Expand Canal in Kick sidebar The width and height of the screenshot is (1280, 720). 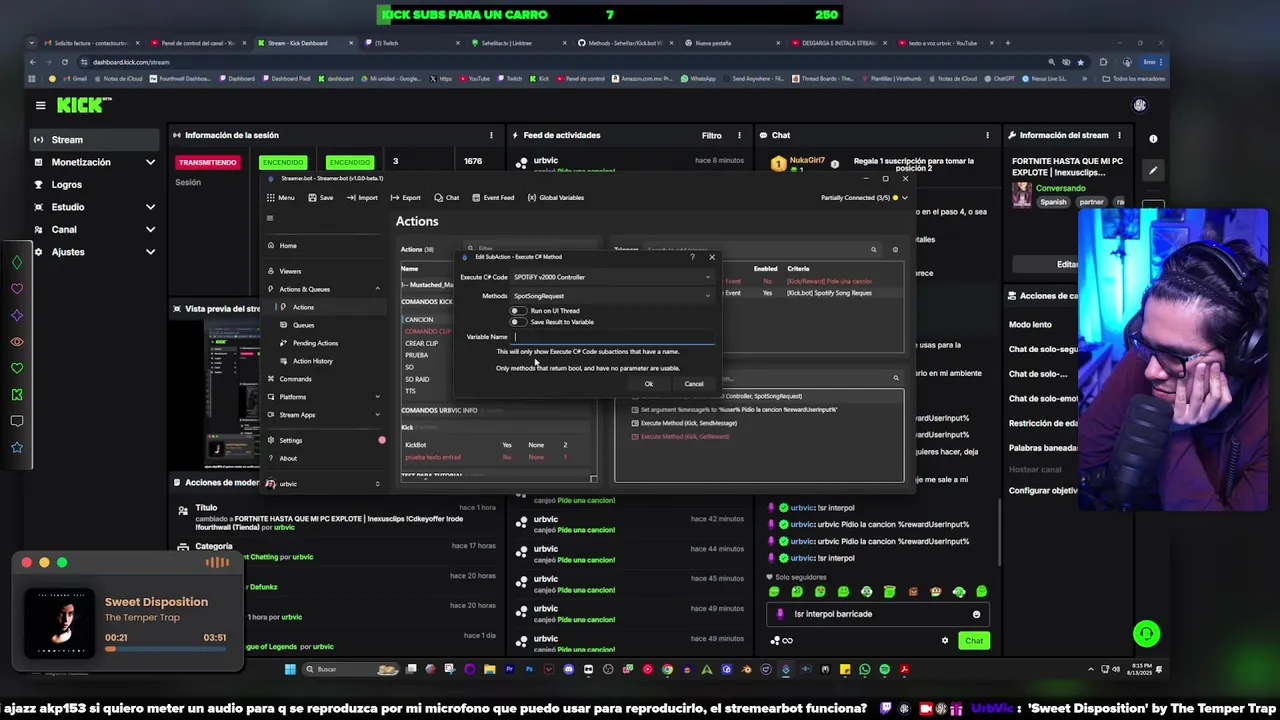(150, 230)
